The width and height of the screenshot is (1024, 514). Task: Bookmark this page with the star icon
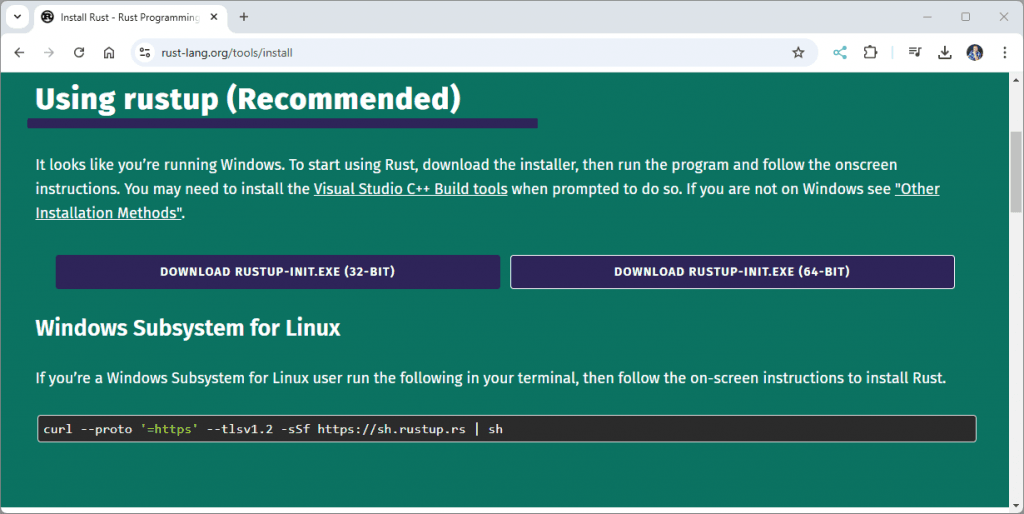(798, 53)
